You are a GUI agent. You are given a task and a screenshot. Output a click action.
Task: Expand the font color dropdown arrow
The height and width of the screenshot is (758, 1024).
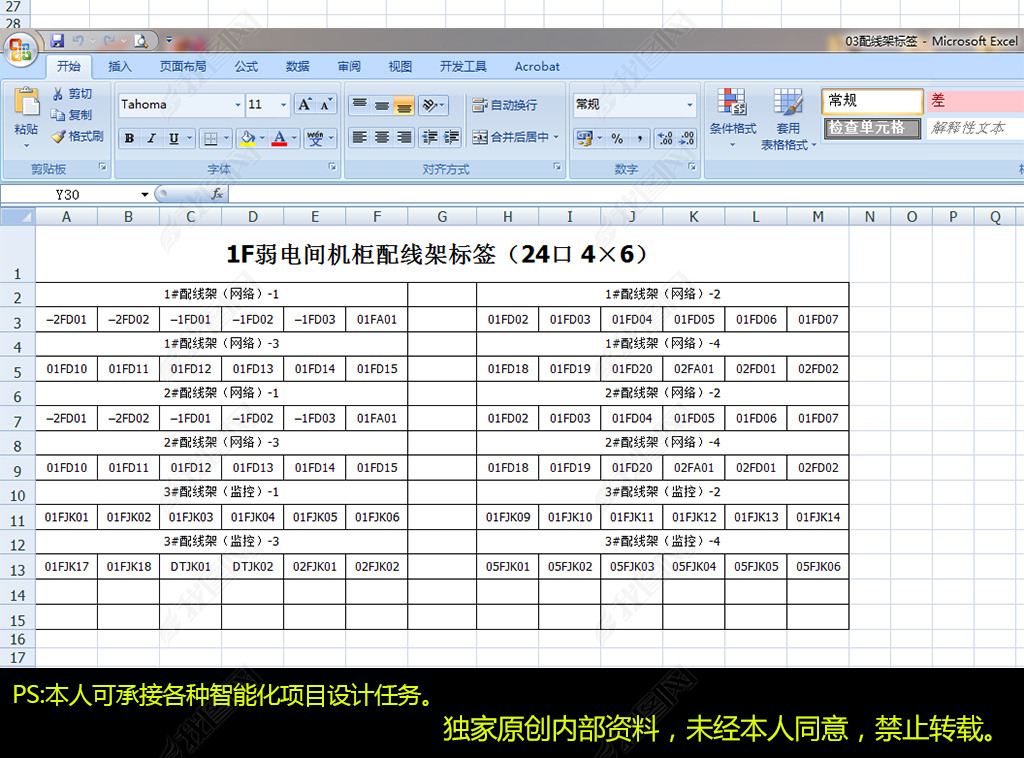294,138
